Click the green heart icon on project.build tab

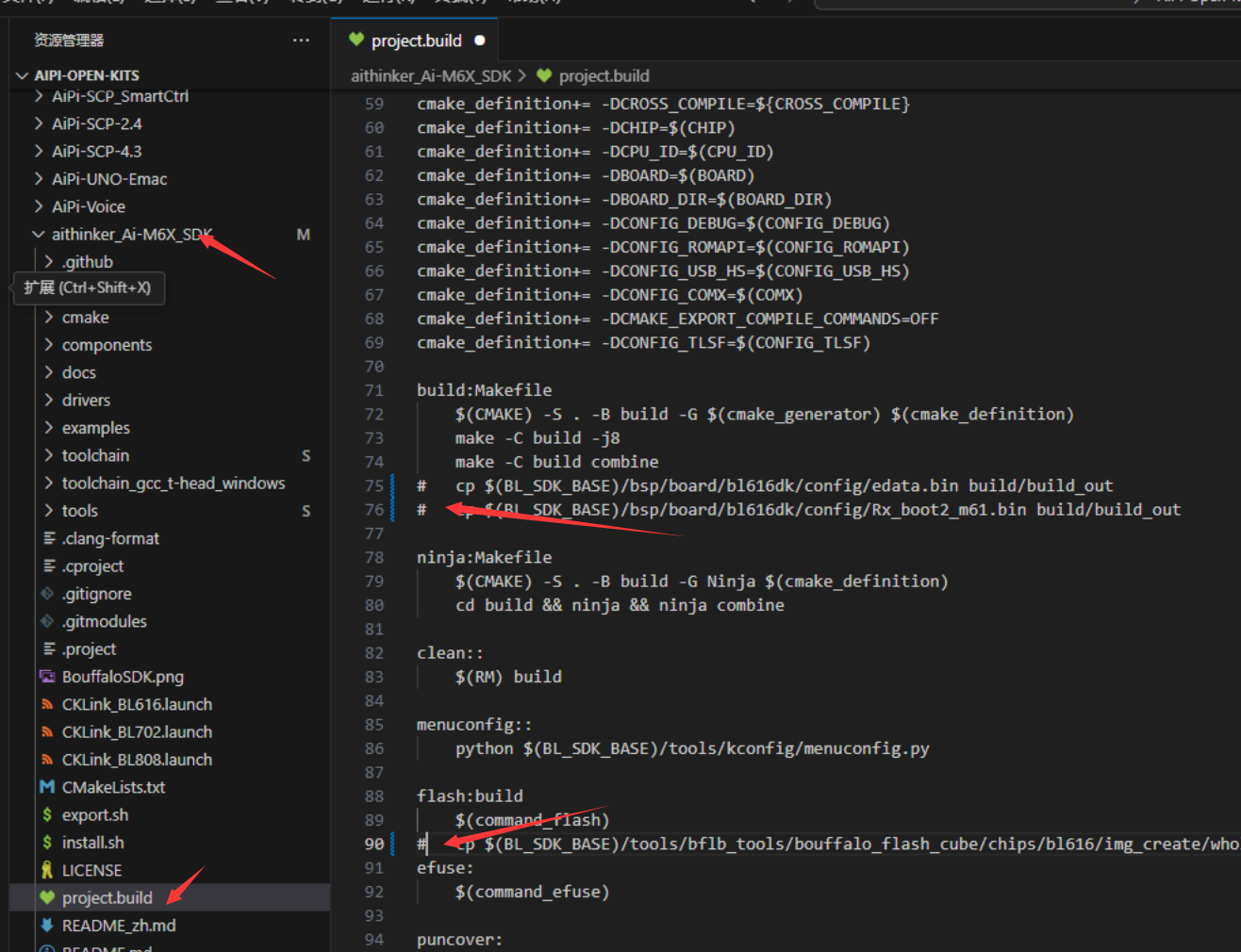[x=356, y=40]
